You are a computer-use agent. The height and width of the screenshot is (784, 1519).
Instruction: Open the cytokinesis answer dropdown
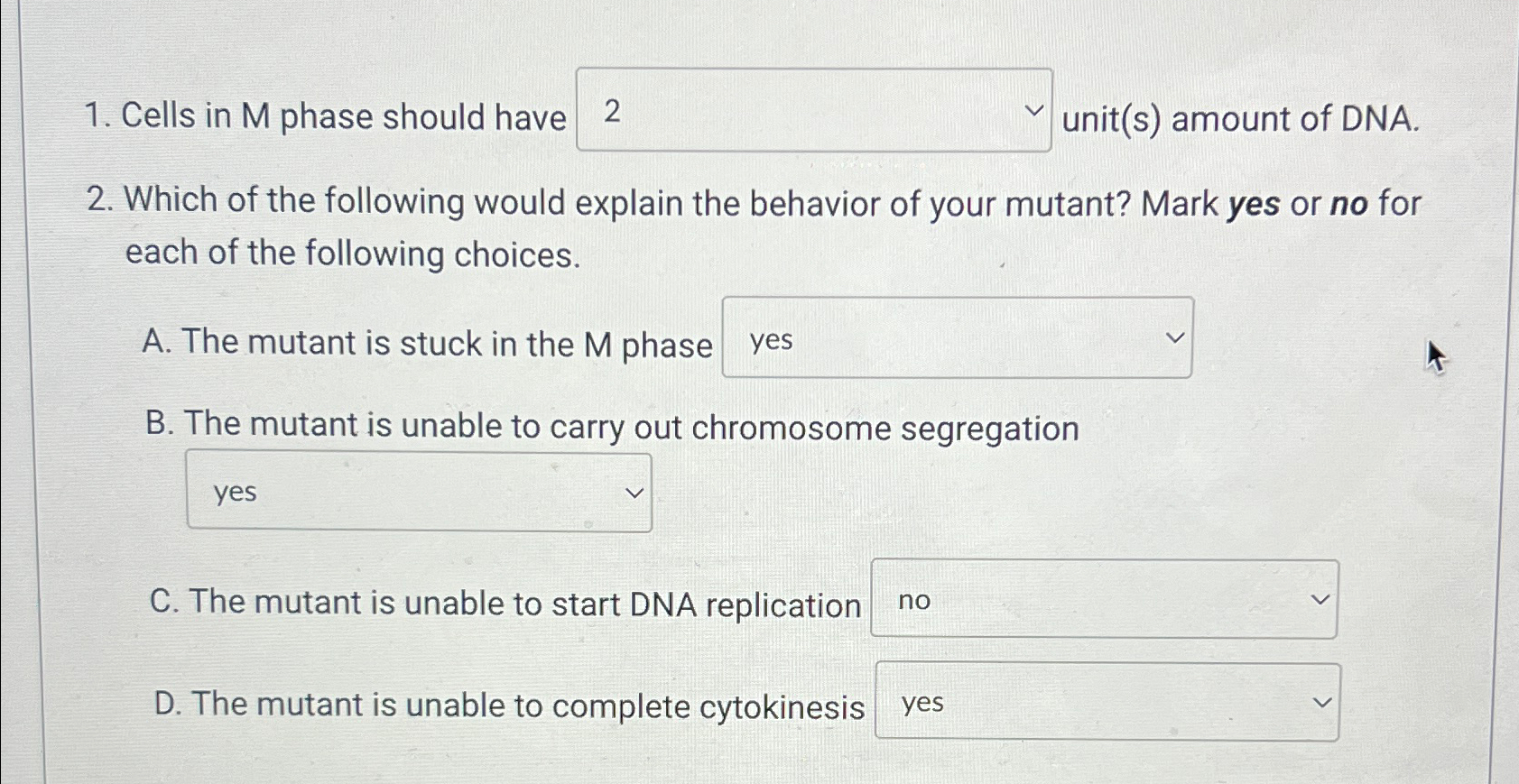pos(1106,703)
